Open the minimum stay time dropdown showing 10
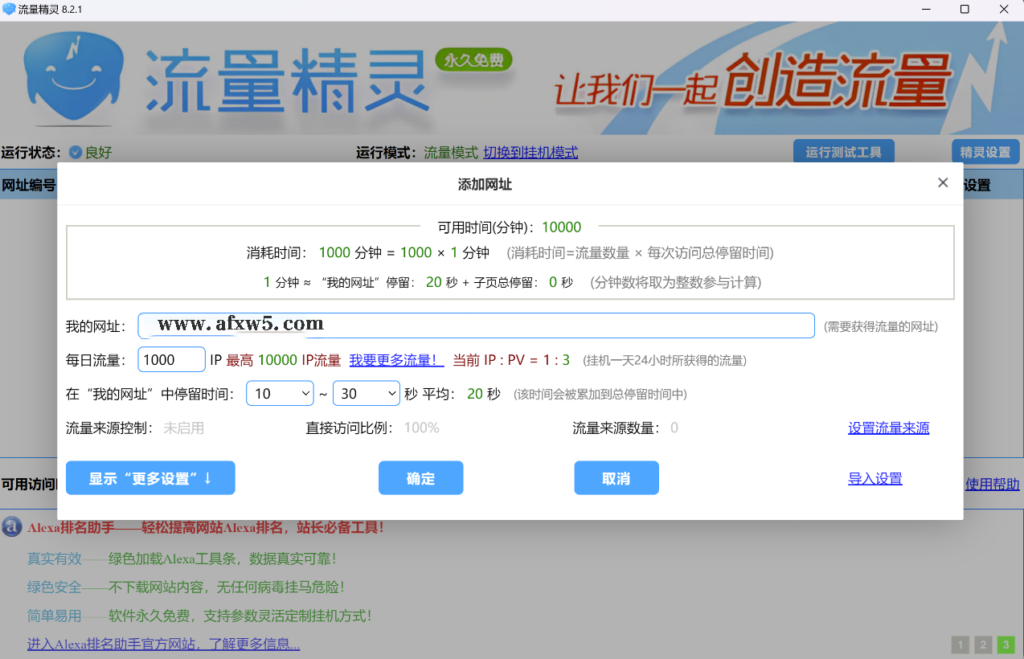 click(x=278, y=394)
